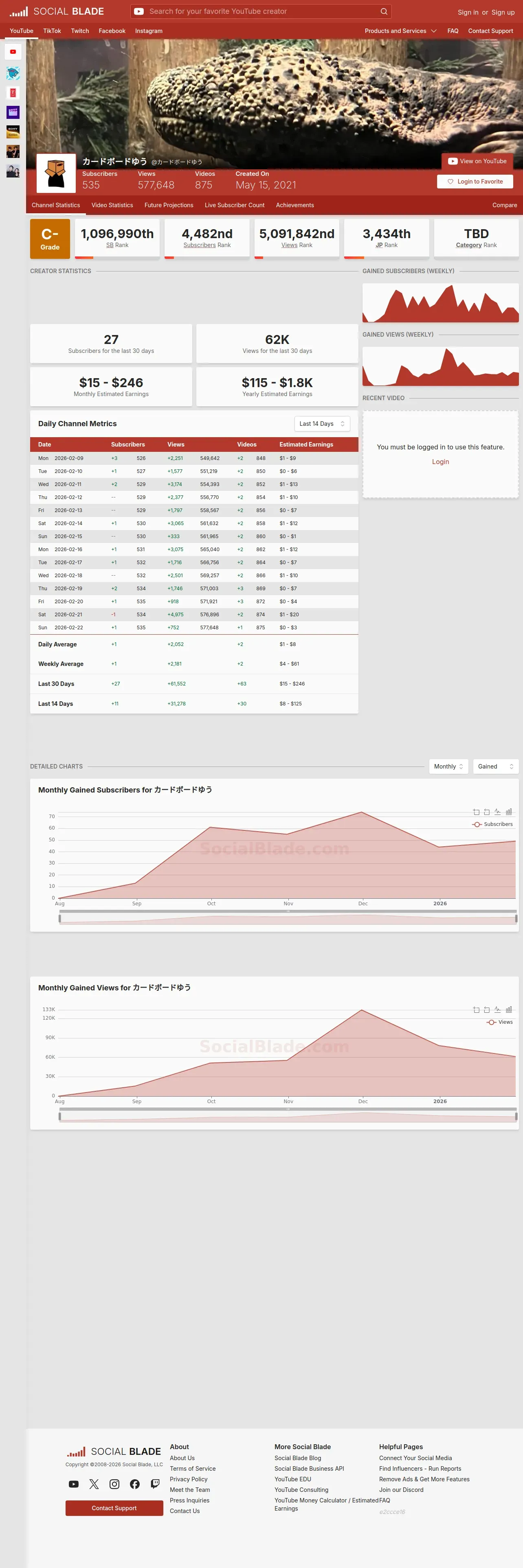The width and height of the screenshot is (523, 1568).
Task: Open Social Blade's Instagram icon in footer
Action: (x=114, y=1484)
